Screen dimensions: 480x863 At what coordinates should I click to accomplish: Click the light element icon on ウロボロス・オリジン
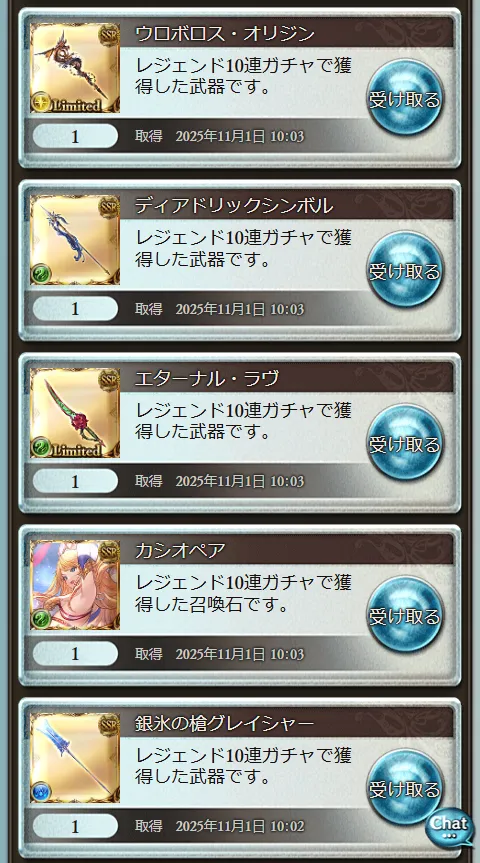click(x=41, y=103)
